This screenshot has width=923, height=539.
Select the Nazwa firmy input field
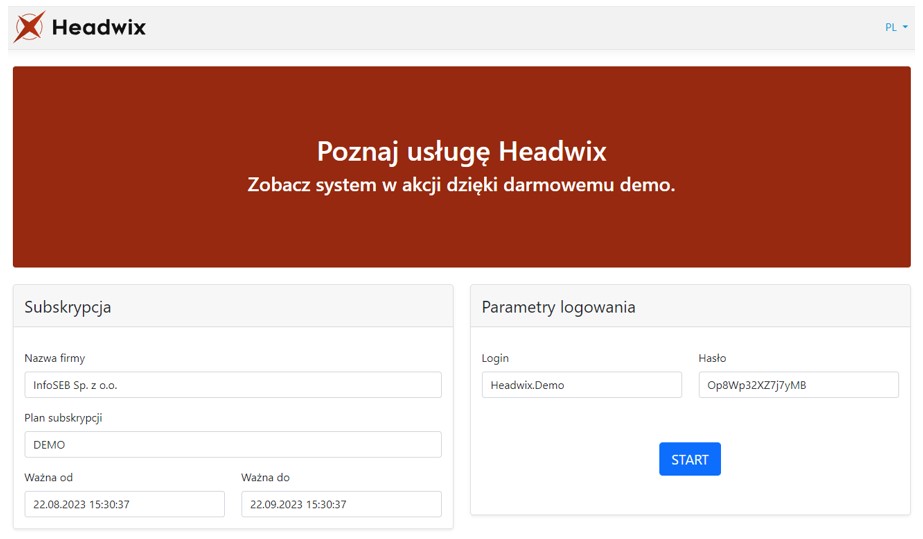pos(233,385)
